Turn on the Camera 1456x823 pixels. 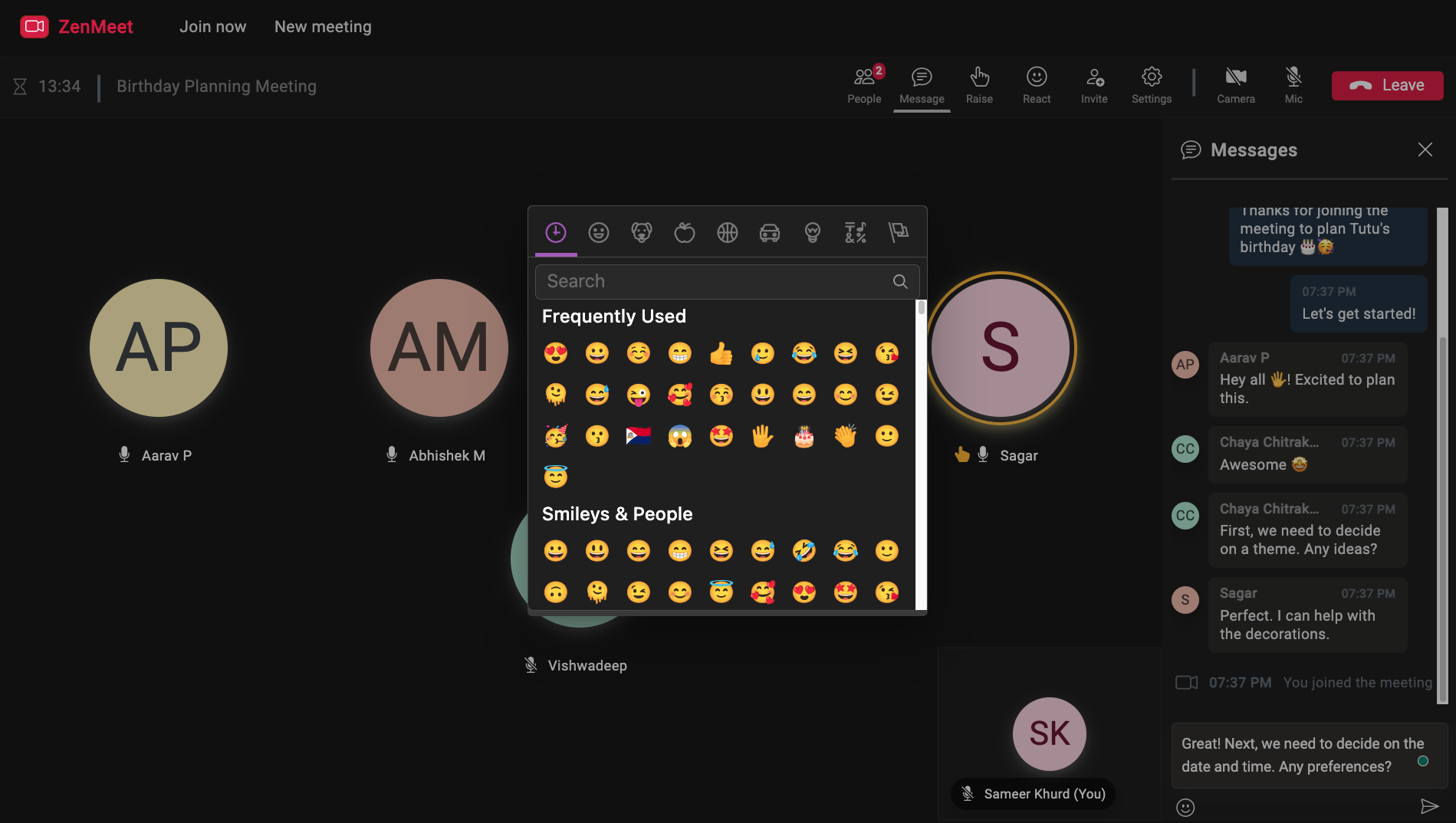pos(1236,85)
